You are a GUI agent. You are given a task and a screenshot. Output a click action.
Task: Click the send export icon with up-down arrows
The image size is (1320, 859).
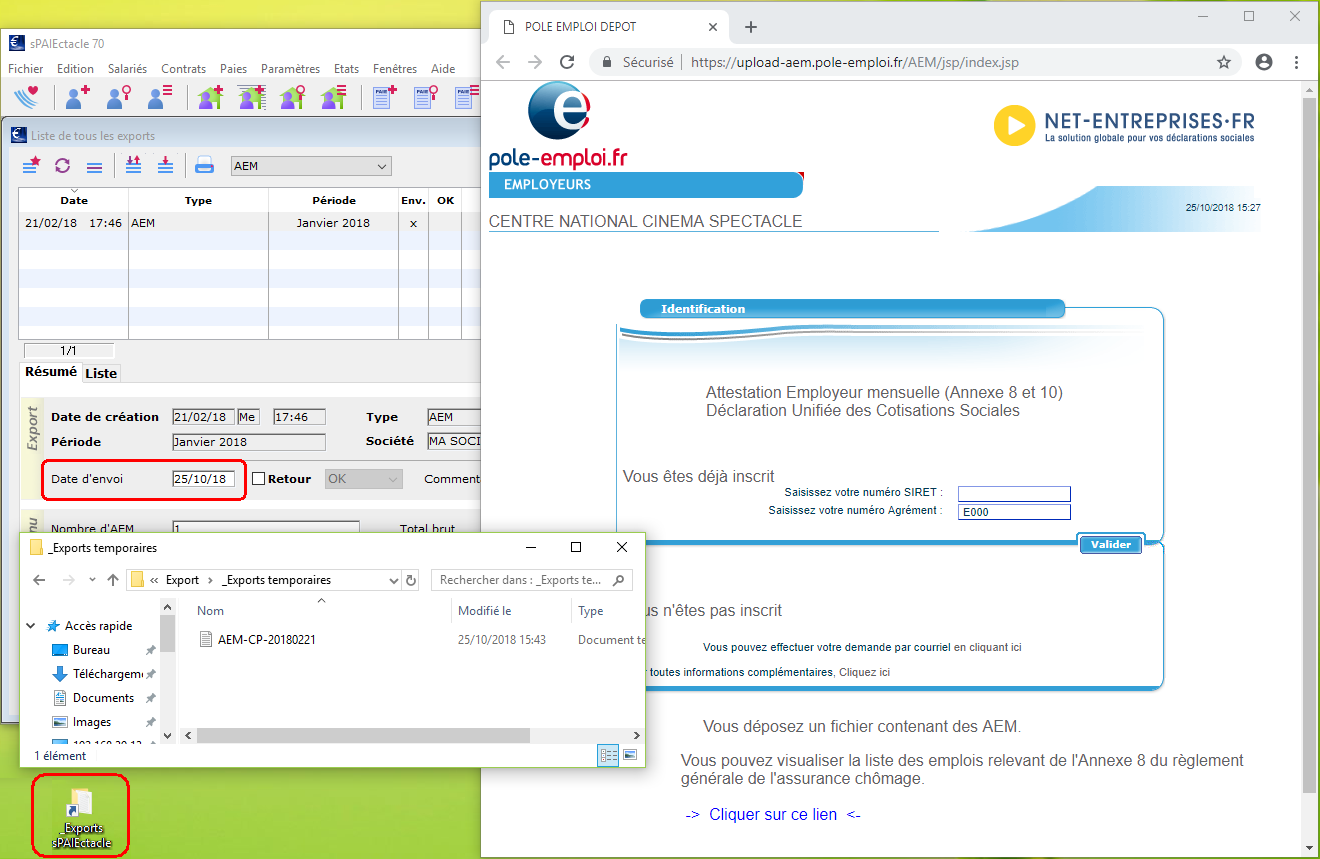(133, 166)
